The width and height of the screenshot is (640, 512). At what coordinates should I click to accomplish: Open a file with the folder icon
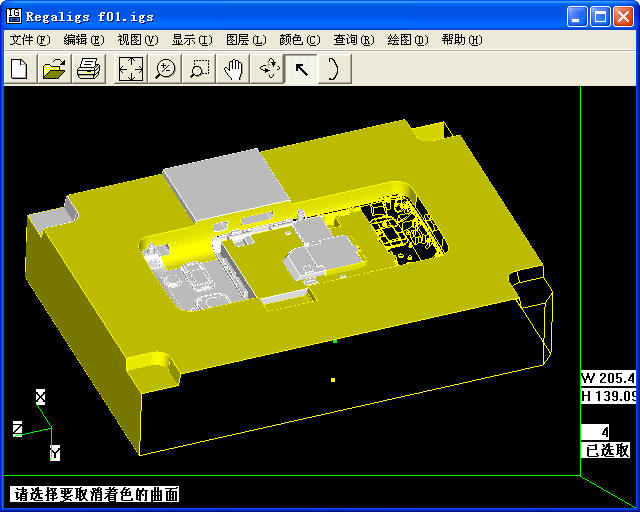[x=54, y=68]
